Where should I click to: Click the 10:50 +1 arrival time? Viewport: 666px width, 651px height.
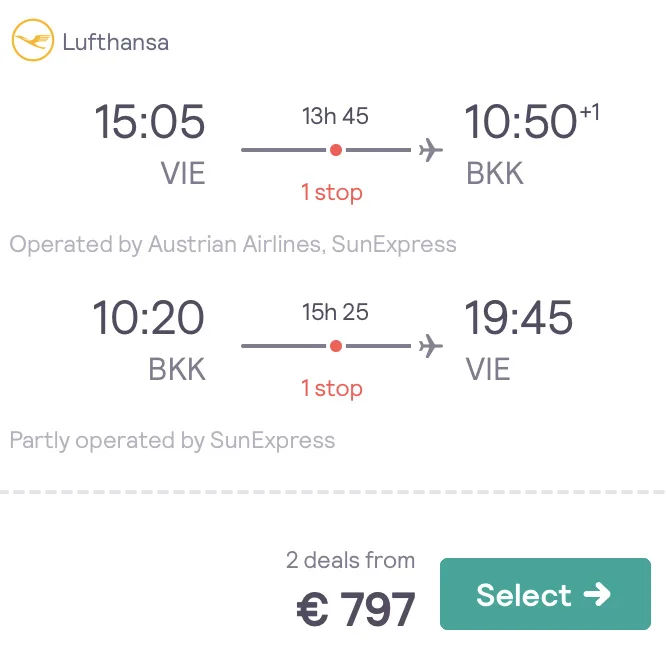coord(531,121)
